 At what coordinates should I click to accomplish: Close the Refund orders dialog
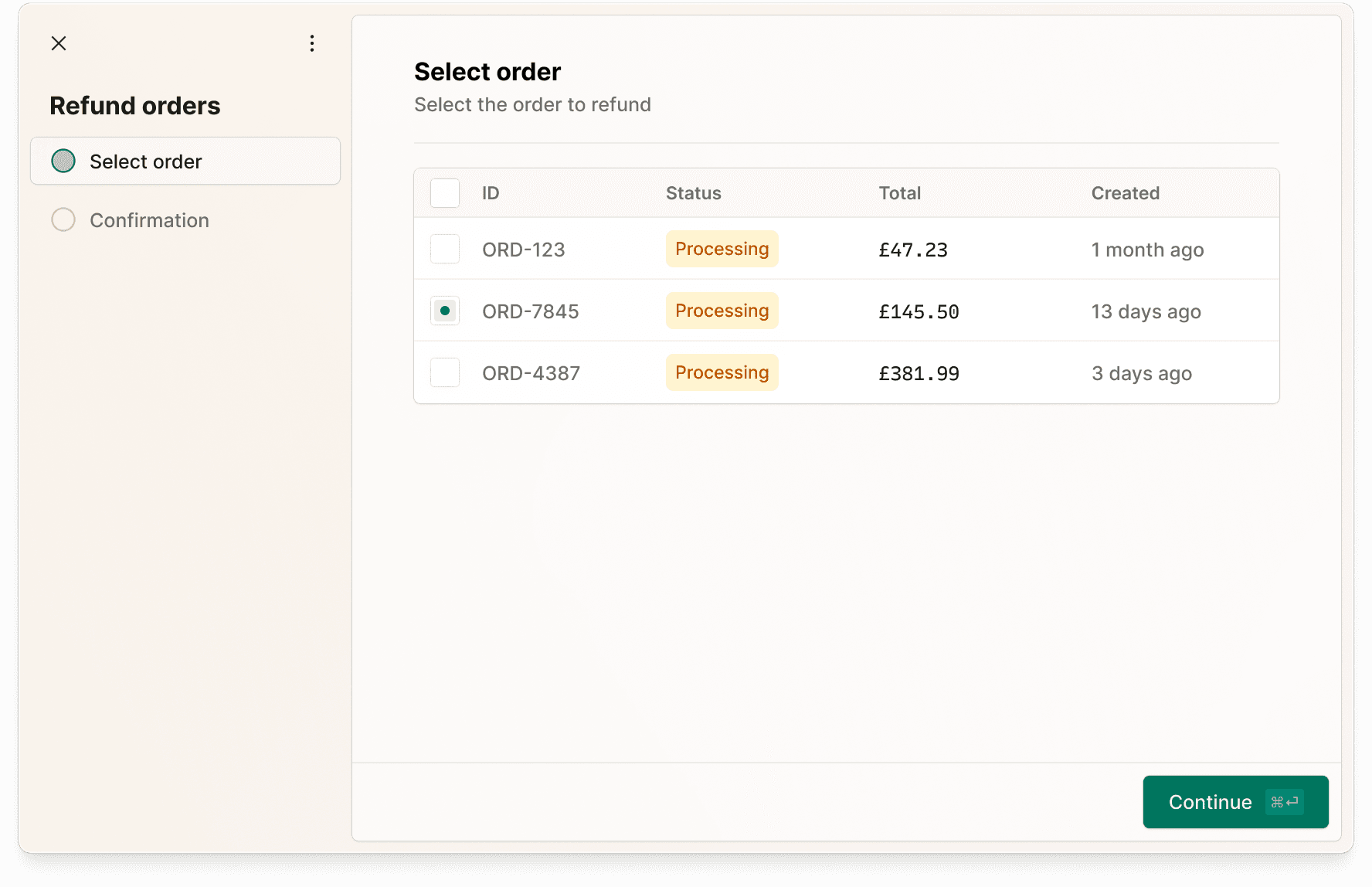tap(59, 43)
